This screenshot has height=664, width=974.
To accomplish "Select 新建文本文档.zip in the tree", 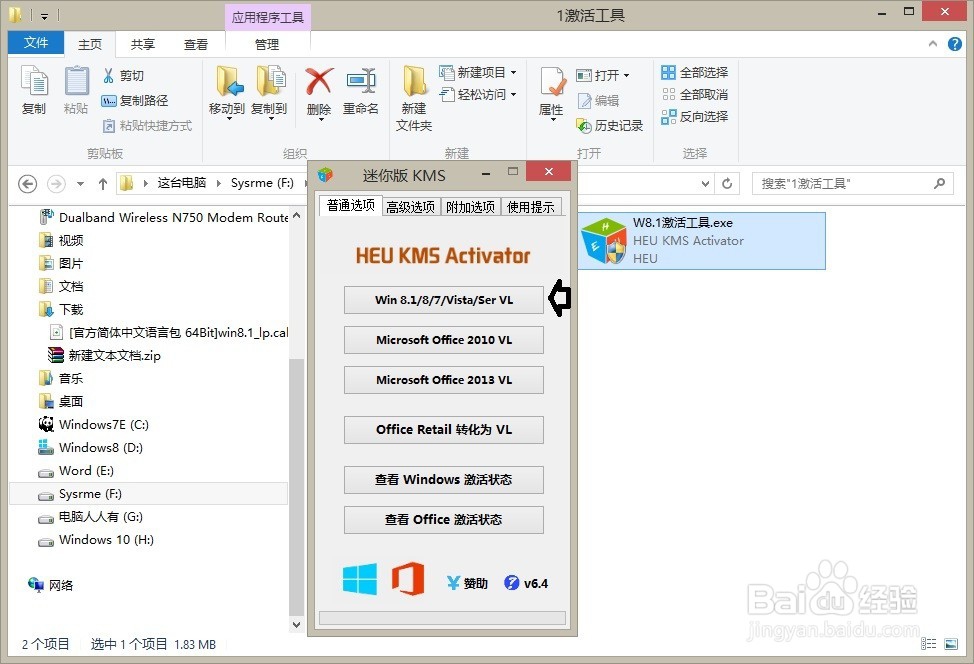I will coord(114,356).
